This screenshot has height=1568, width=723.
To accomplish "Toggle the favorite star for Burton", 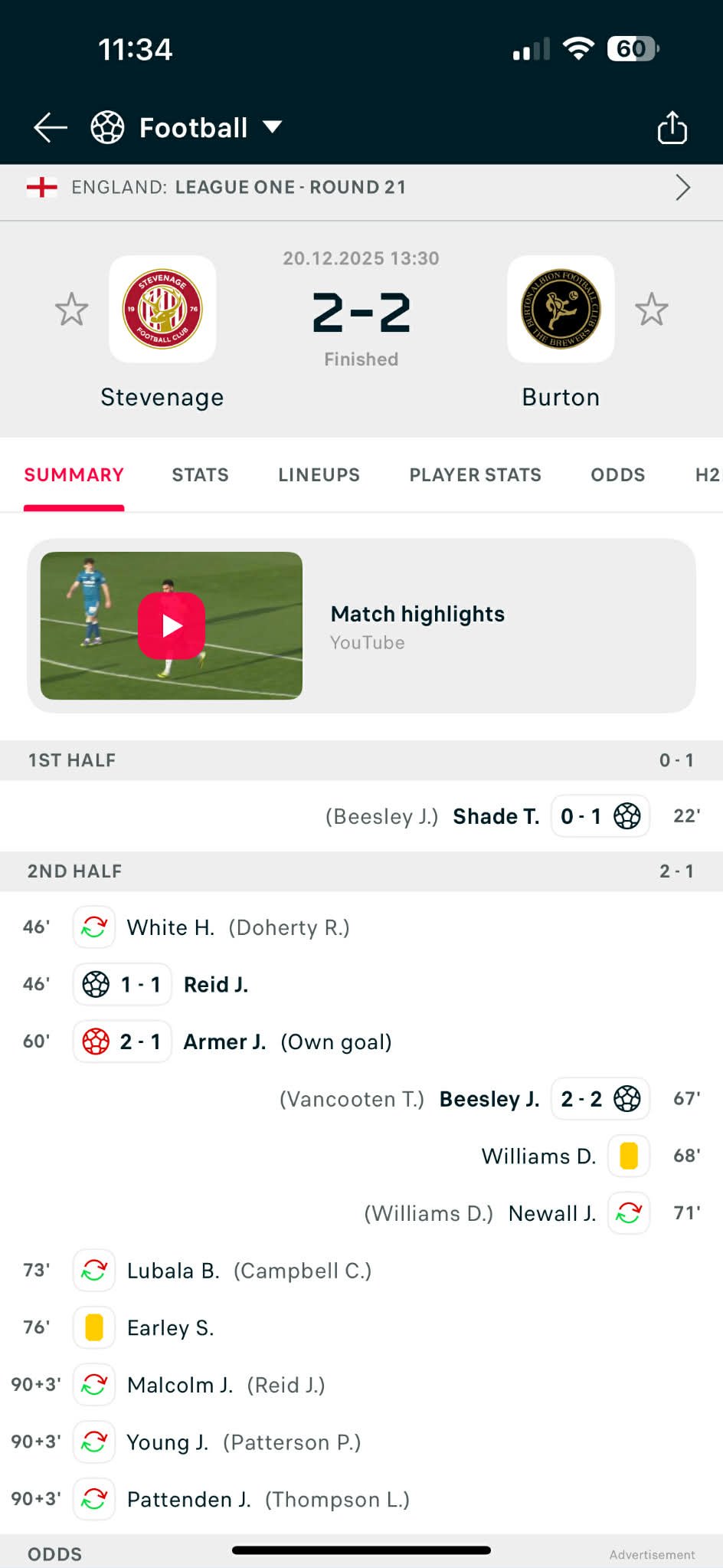I will tap(652, 309).
